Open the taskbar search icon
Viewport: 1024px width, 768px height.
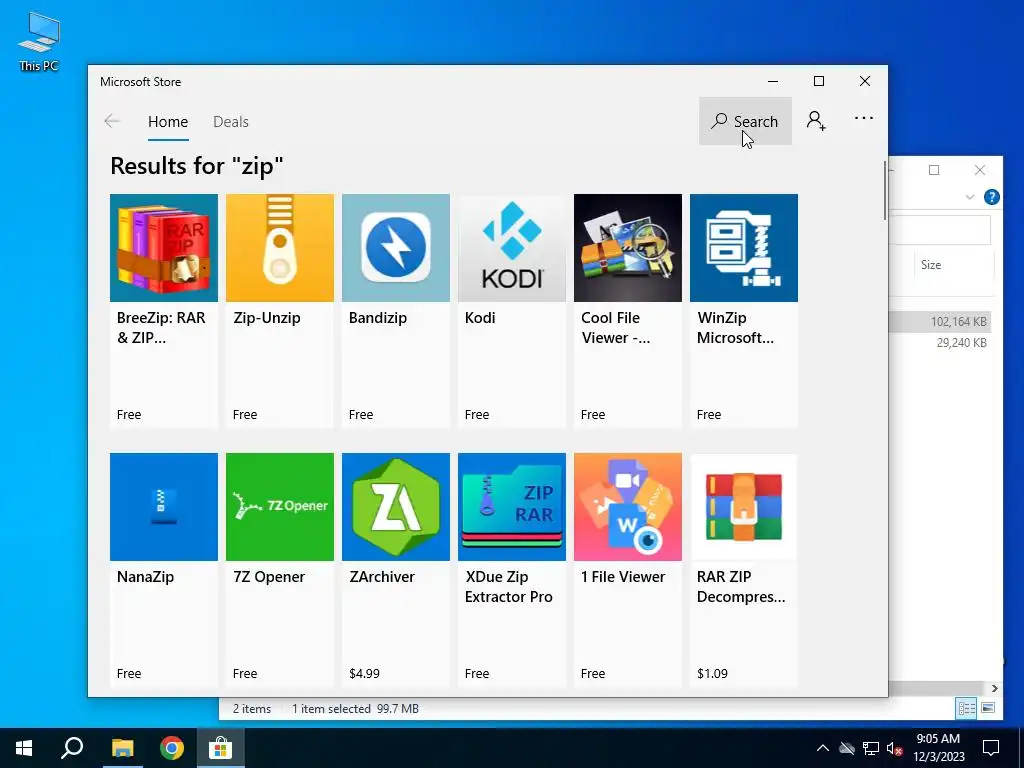pos(72,748)
